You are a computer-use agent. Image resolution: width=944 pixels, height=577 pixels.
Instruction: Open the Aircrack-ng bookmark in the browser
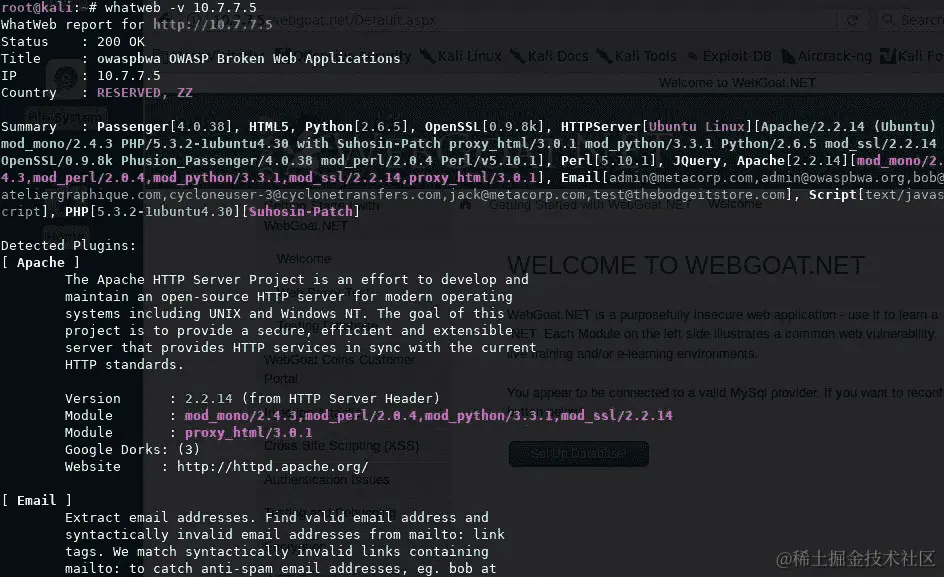coord(826,56)
